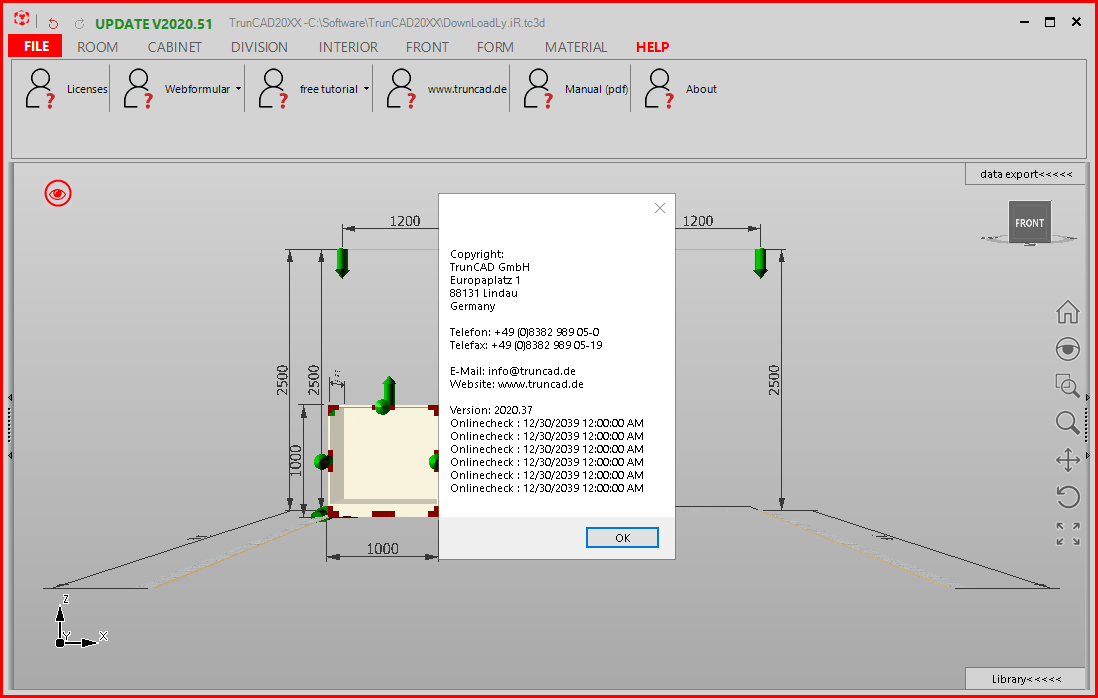Expand the data export panel
Screen dimensions: 1098x698
coord(1024,174)
